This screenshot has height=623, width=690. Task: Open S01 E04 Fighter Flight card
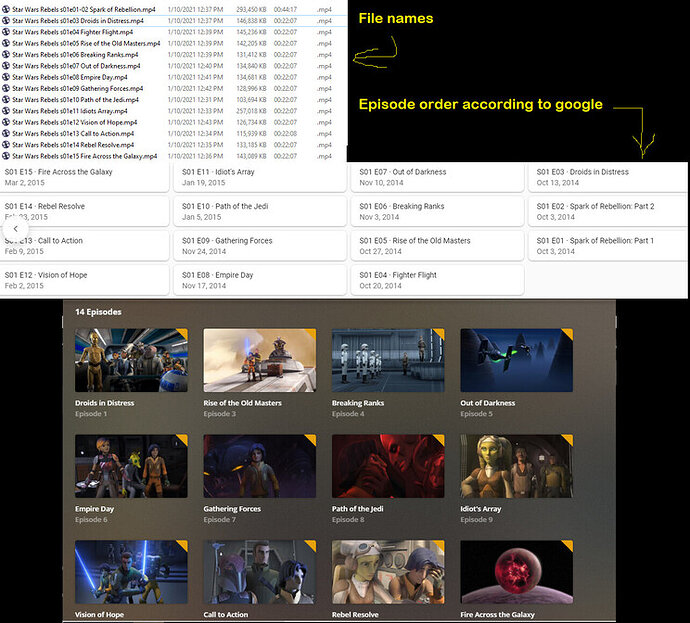tap(437, 280)
